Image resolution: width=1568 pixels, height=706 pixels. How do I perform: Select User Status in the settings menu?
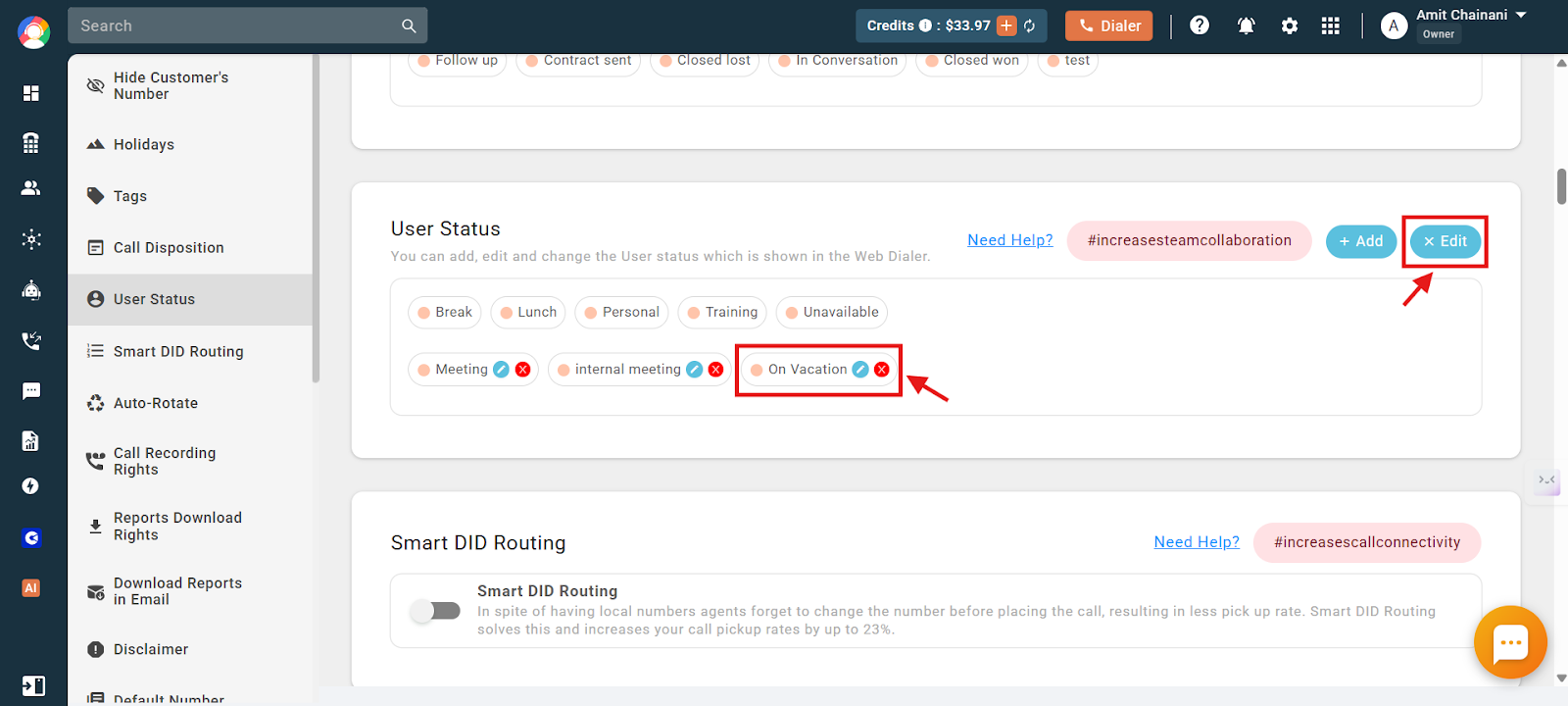tap(190, 299)
